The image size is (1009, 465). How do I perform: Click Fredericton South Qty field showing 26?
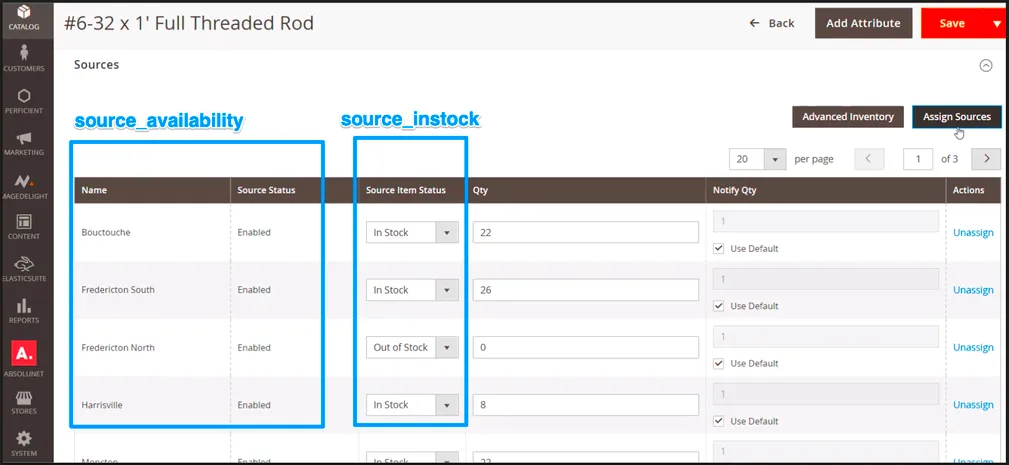tap(586, 290)
